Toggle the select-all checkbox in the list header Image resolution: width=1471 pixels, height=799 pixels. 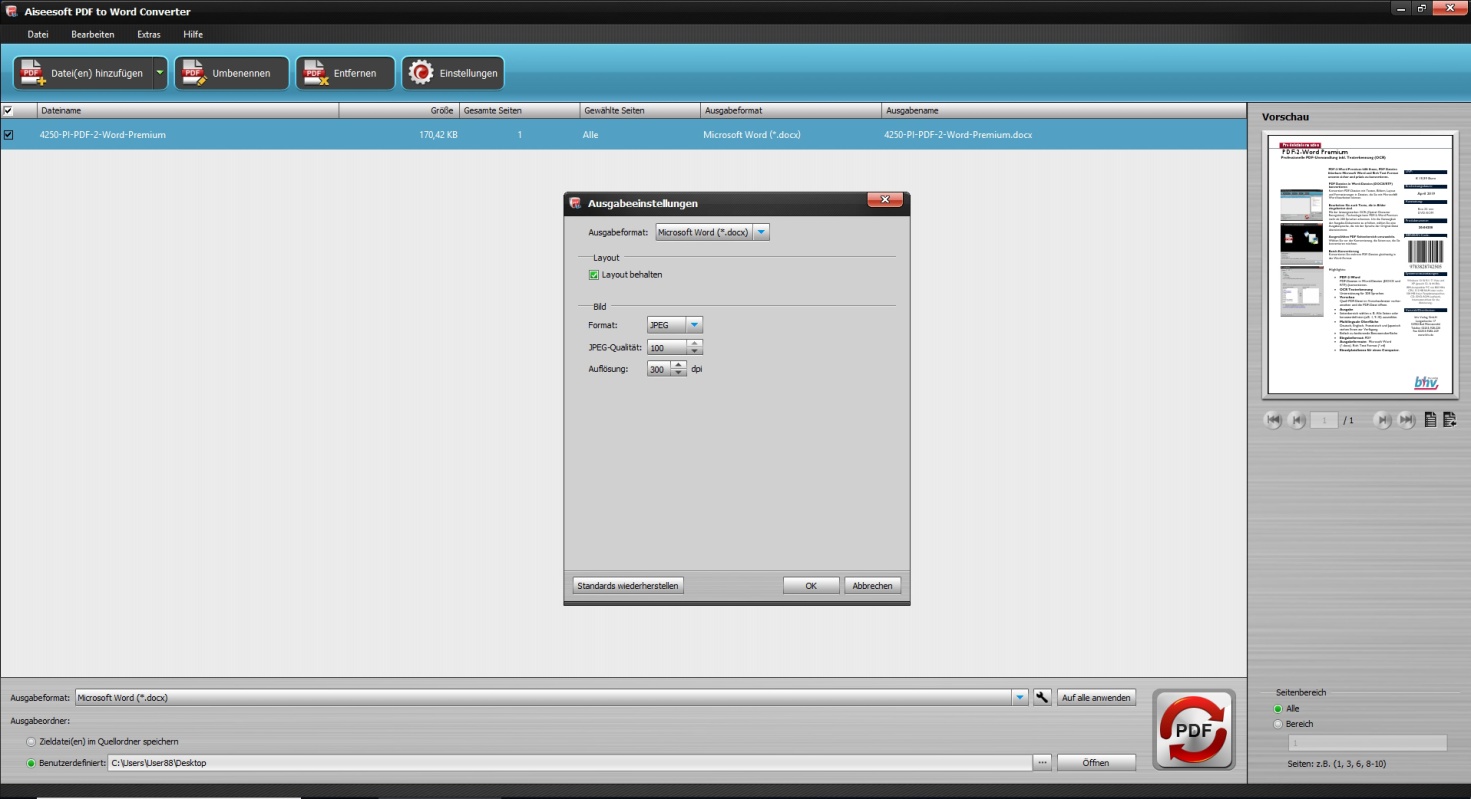click(9, 110)
